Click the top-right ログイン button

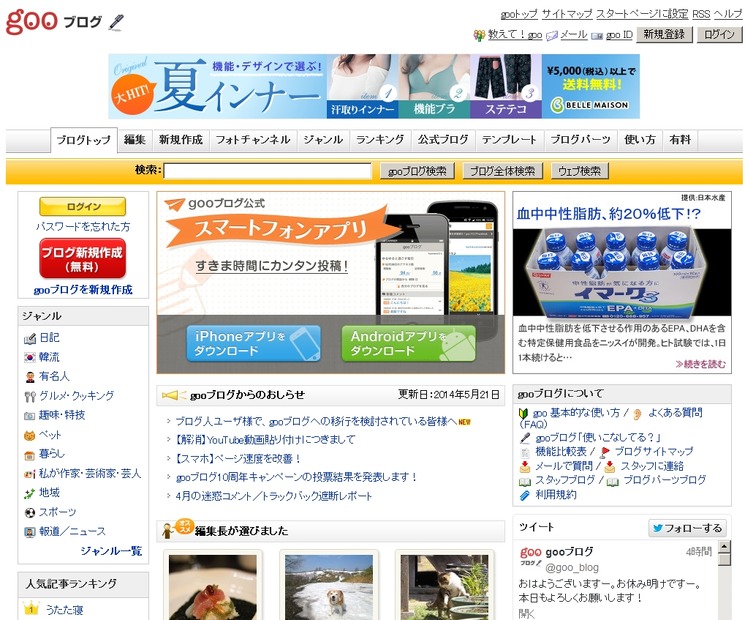pyautogui.click(x=719, y=35)
